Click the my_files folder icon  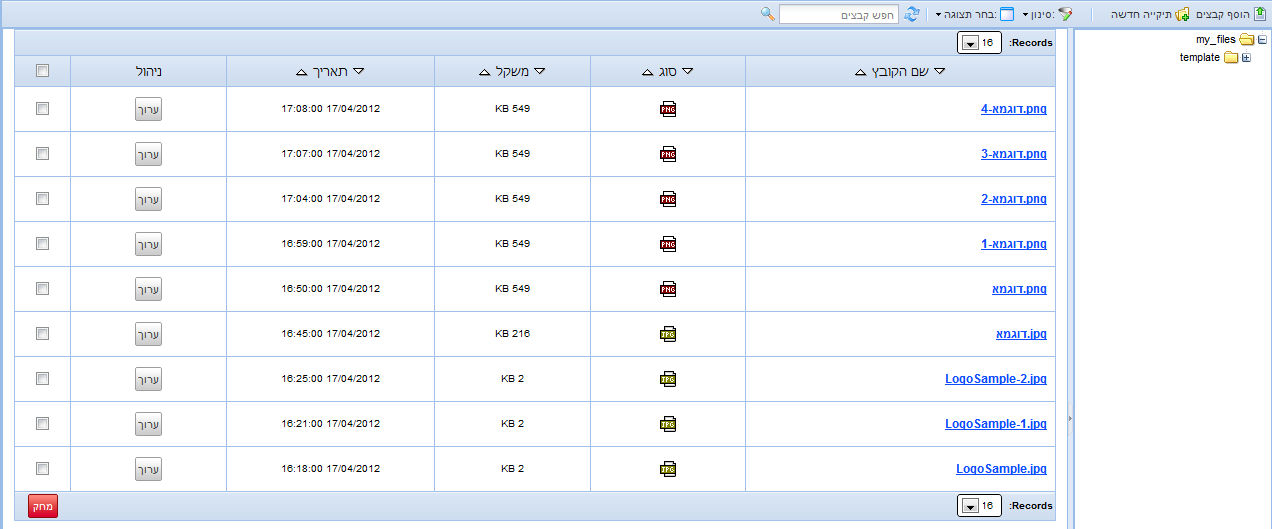point(1246,40)
